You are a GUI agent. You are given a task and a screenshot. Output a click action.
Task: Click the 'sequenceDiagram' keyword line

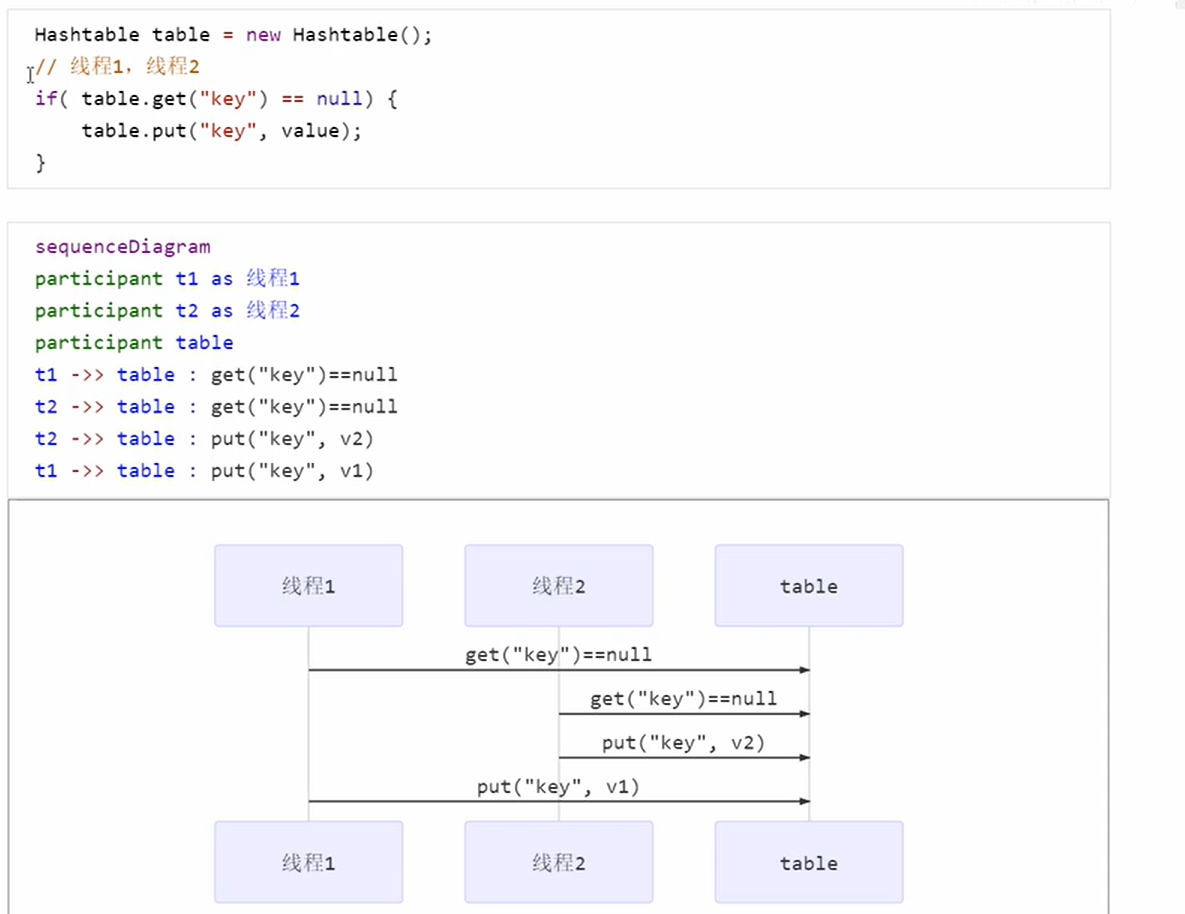[122, 246]
